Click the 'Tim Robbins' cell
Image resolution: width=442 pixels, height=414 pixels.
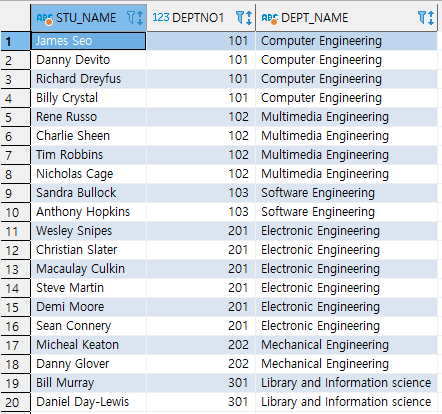(88, 155)
